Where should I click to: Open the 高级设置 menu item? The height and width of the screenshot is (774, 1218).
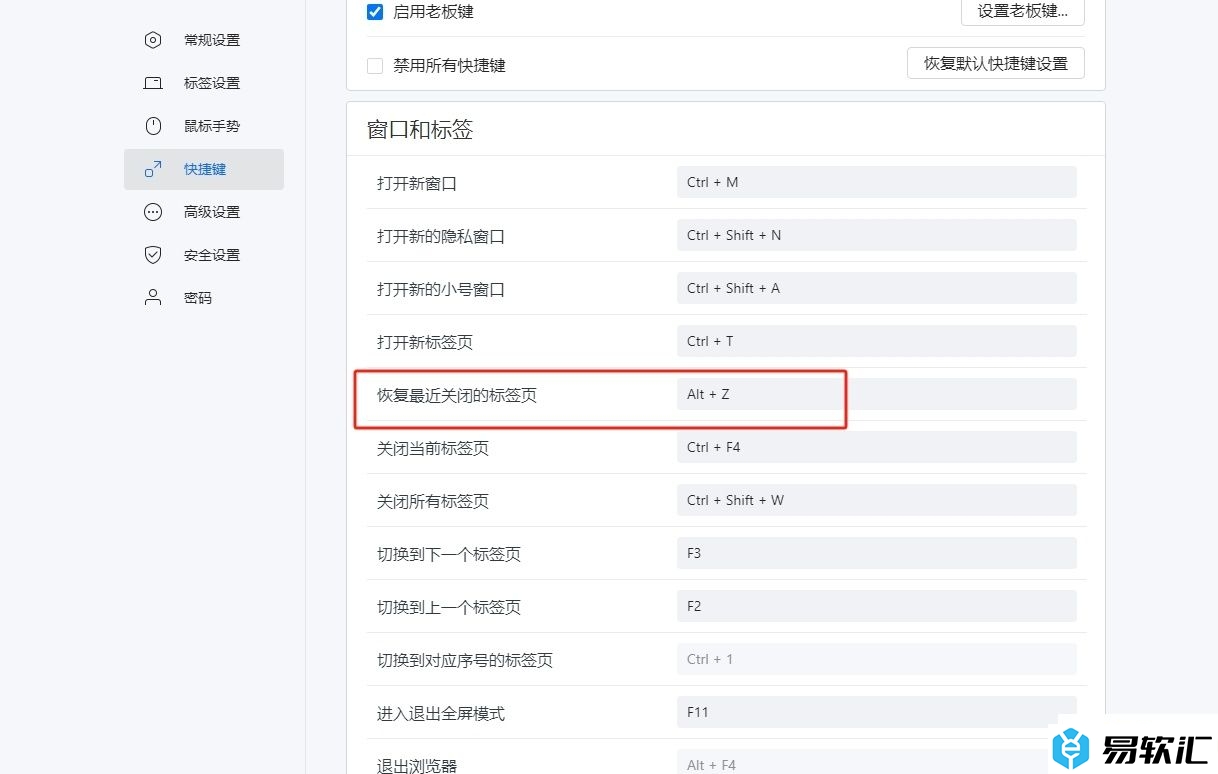[x=212, y=212]
